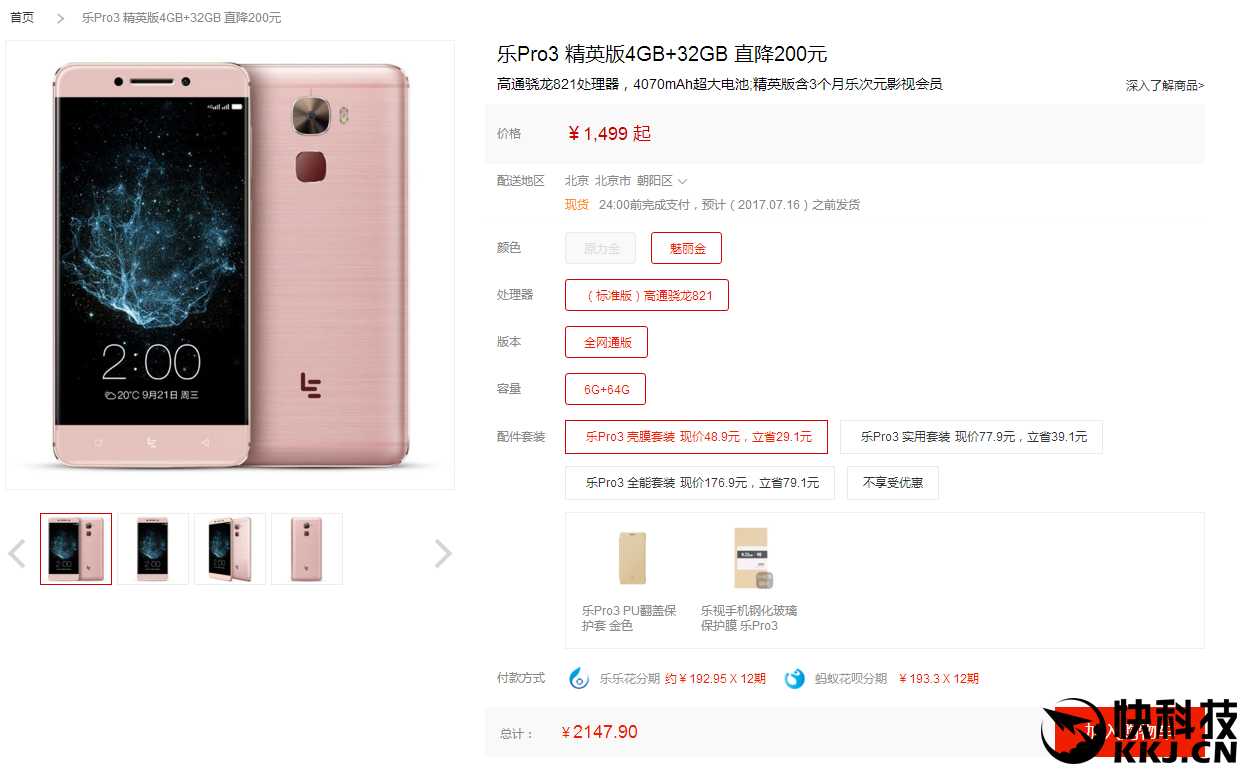Screen dimensions: 1247x774
Task: Click breadcrumb separator arrow after 首页
Action: [x=60, y=18]
